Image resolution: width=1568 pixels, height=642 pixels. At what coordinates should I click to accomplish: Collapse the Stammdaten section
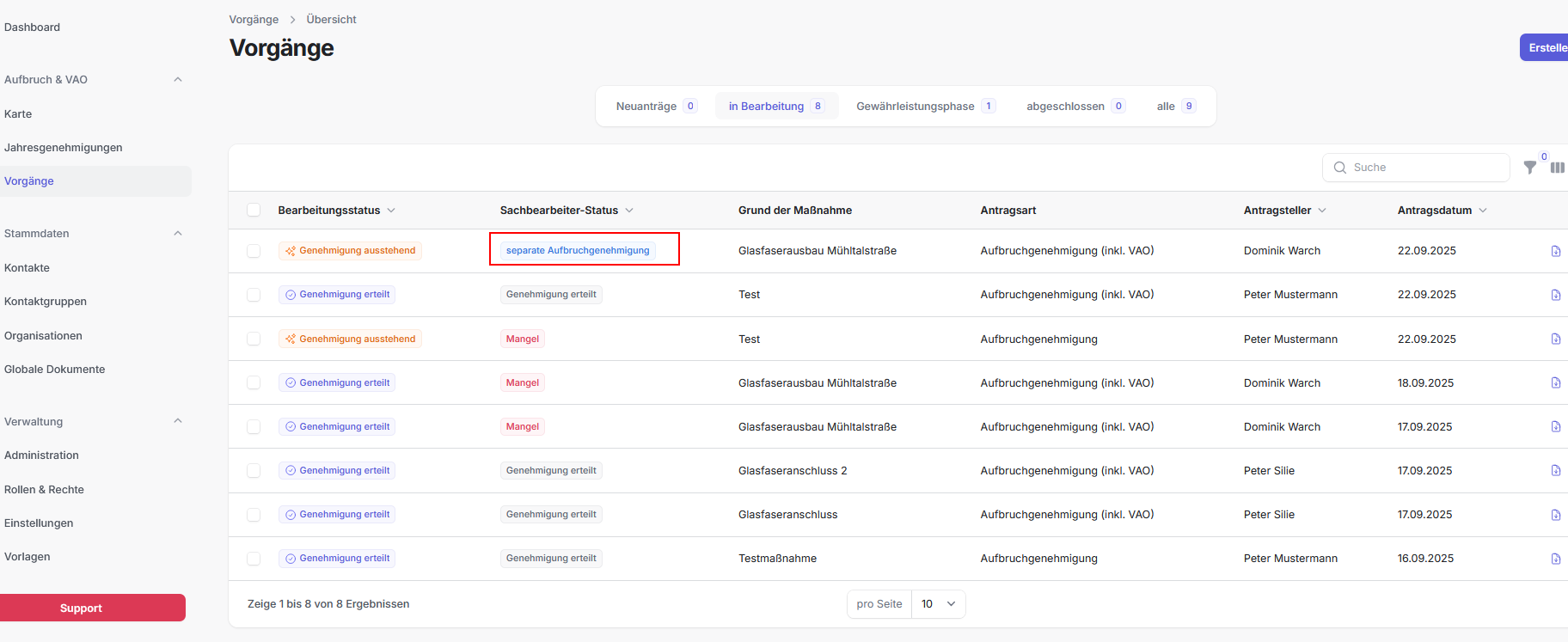point(178,233)
